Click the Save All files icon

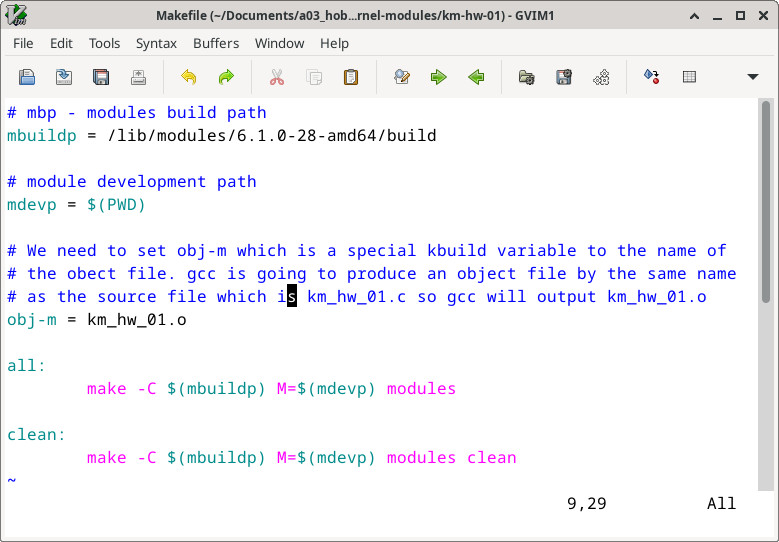tap(101, 77)
